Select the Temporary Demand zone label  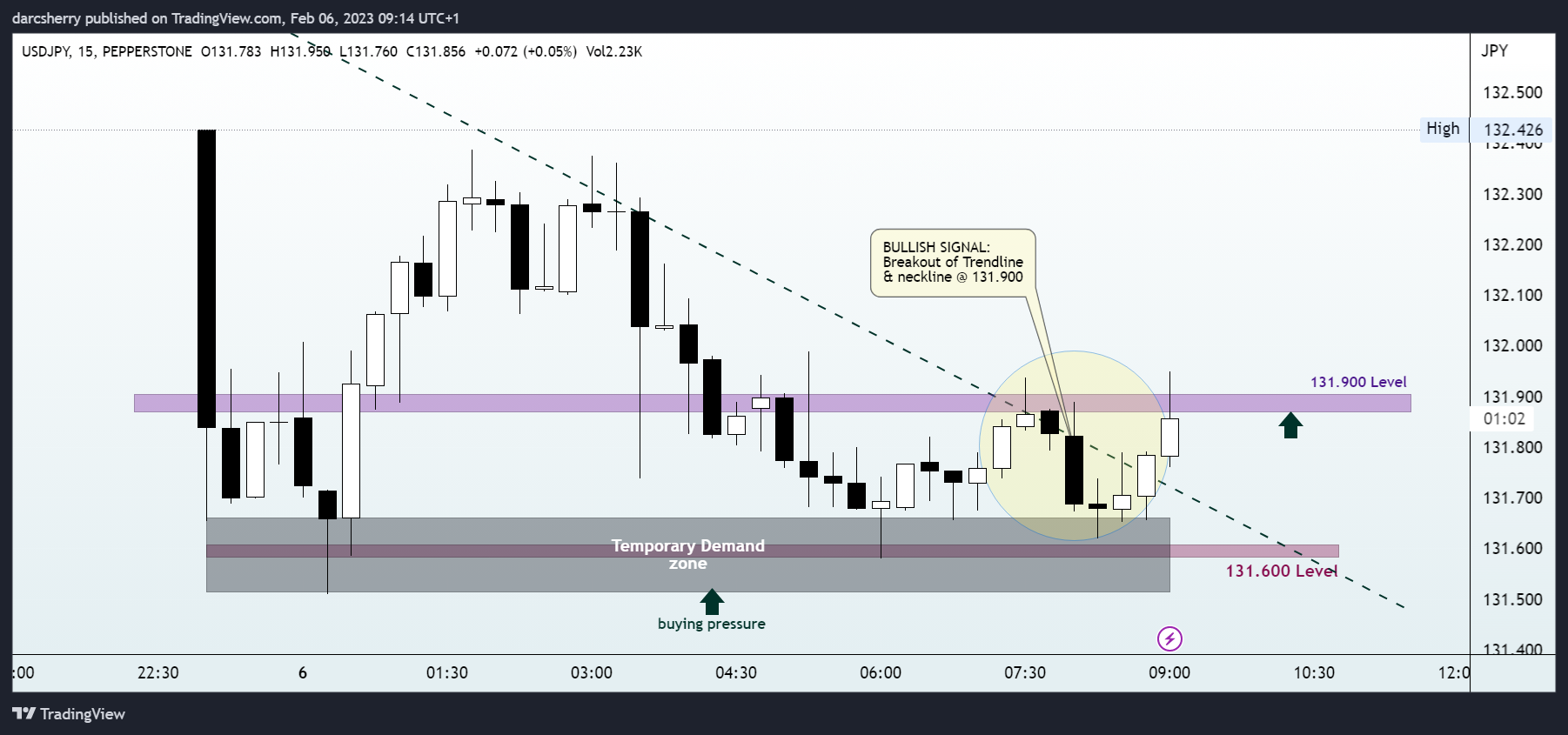688,554
